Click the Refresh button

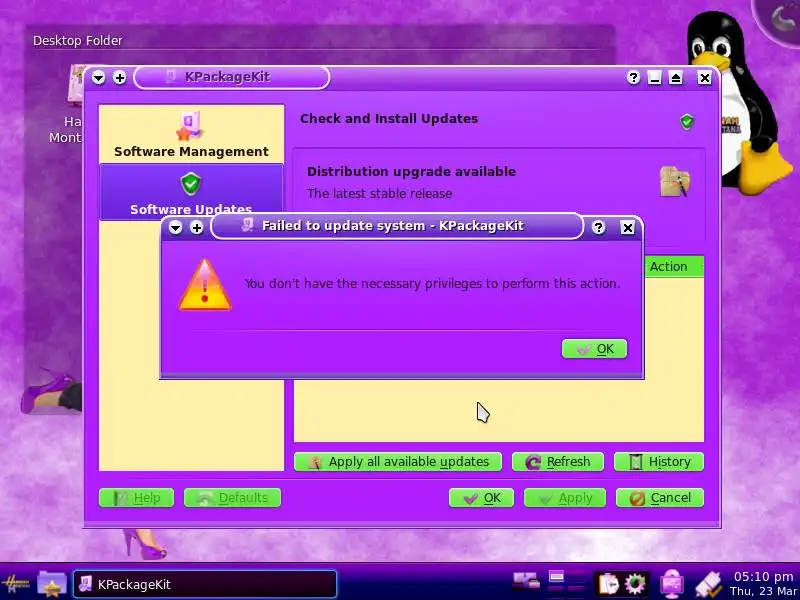[558, 462]
